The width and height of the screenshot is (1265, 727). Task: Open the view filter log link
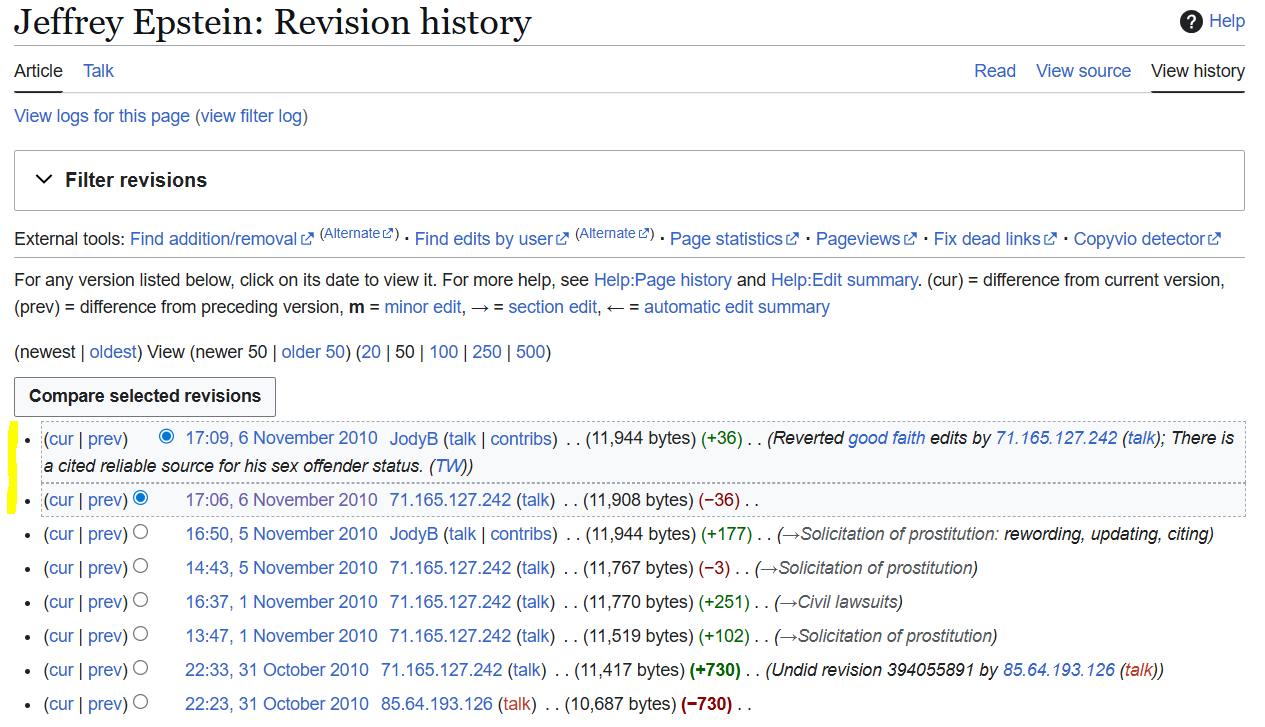point(251,116)
